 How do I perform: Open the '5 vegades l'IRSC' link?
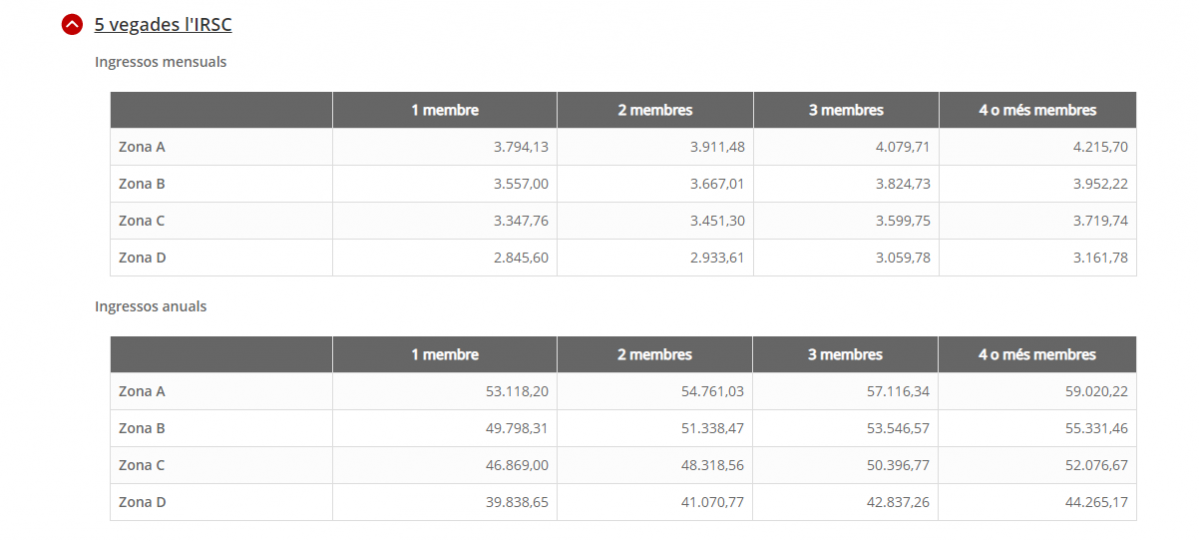(163, 24)
